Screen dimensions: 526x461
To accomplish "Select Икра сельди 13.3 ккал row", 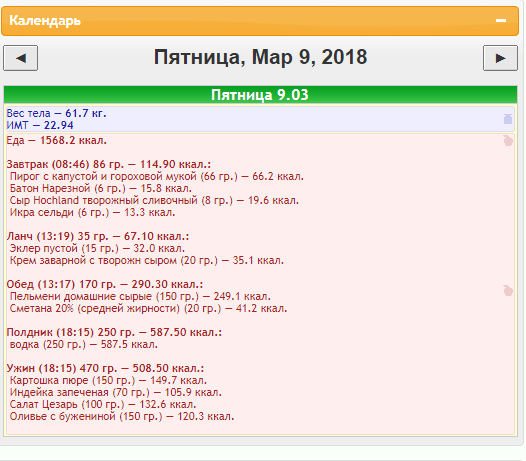I will 92,213.
